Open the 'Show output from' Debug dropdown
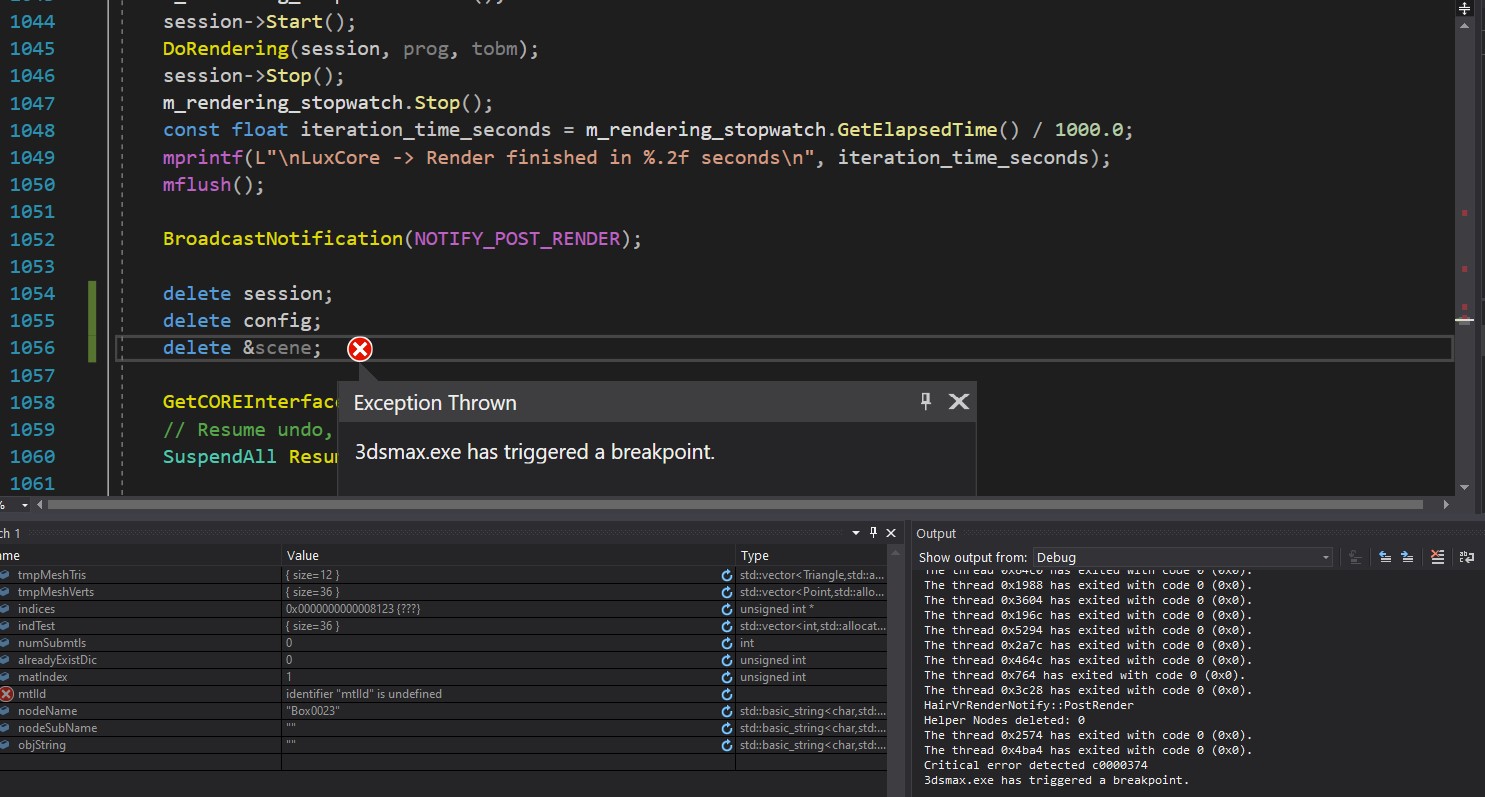The height and width of the screenshot is (797, 1485). (1326, 557)
